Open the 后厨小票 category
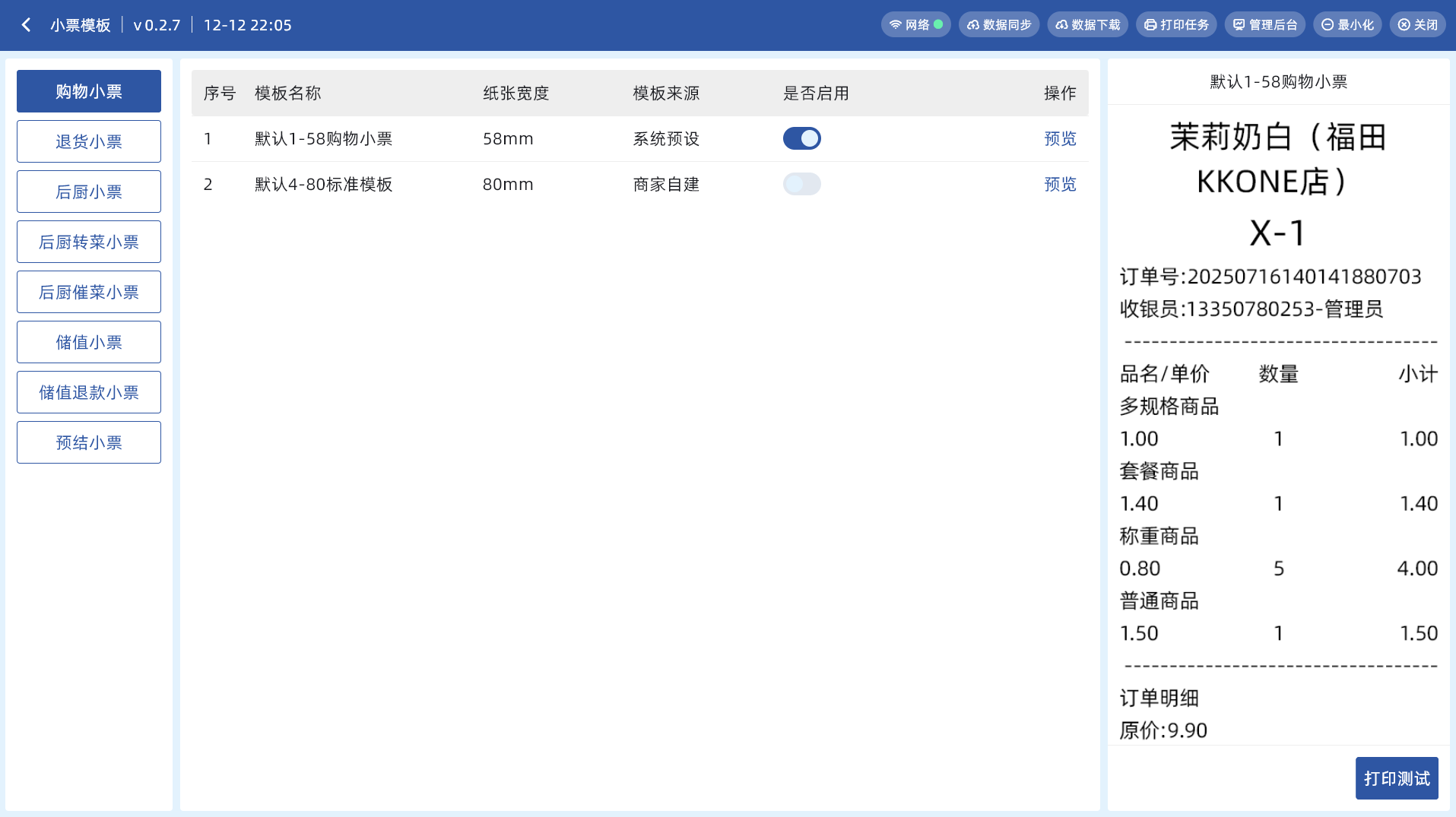The height and width of the screenshot is (817, 1456). (89, 192)
